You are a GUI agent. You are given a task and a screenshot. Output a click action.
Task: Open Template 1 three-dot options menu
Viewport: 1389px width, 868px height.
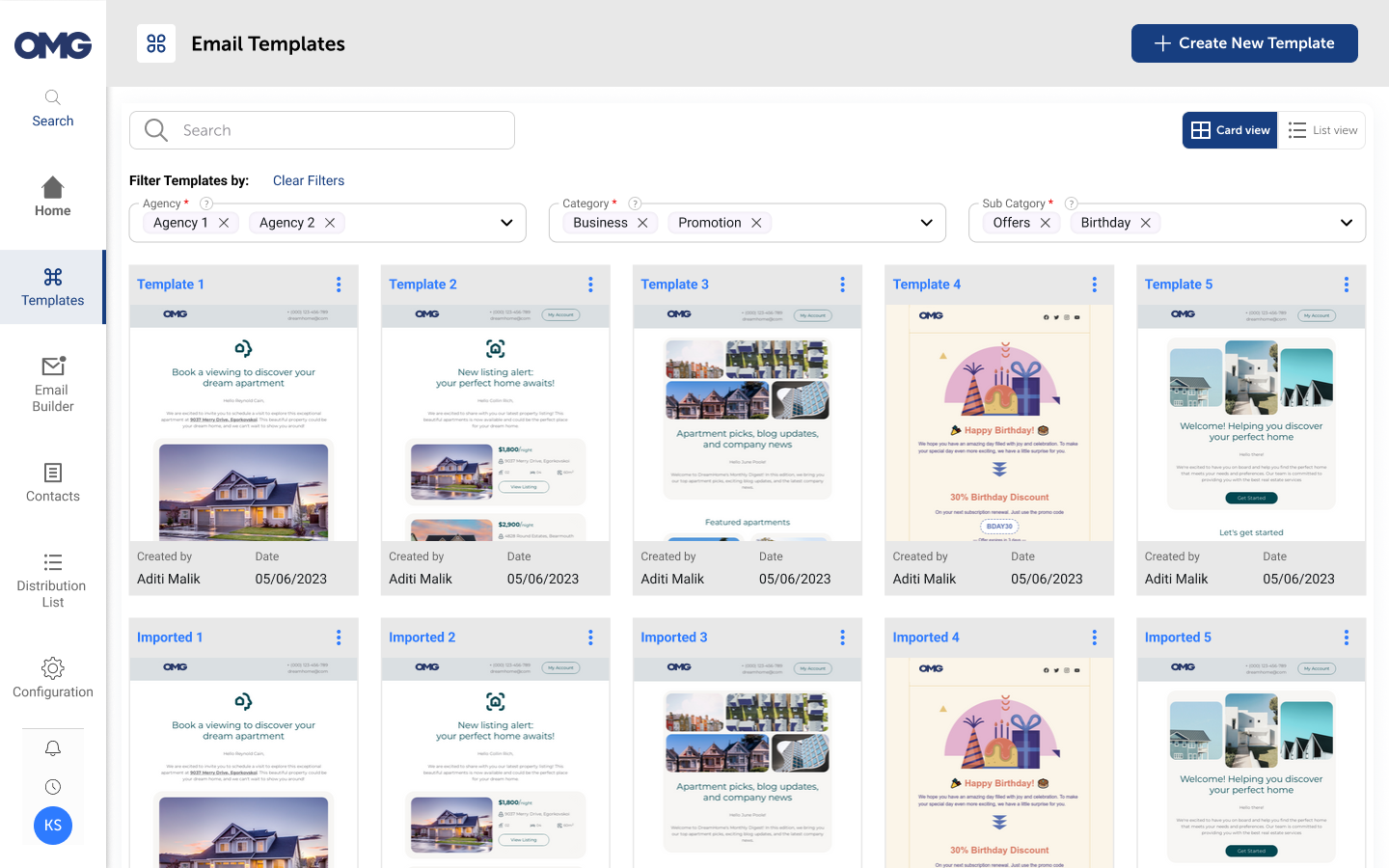click(339, 285)
